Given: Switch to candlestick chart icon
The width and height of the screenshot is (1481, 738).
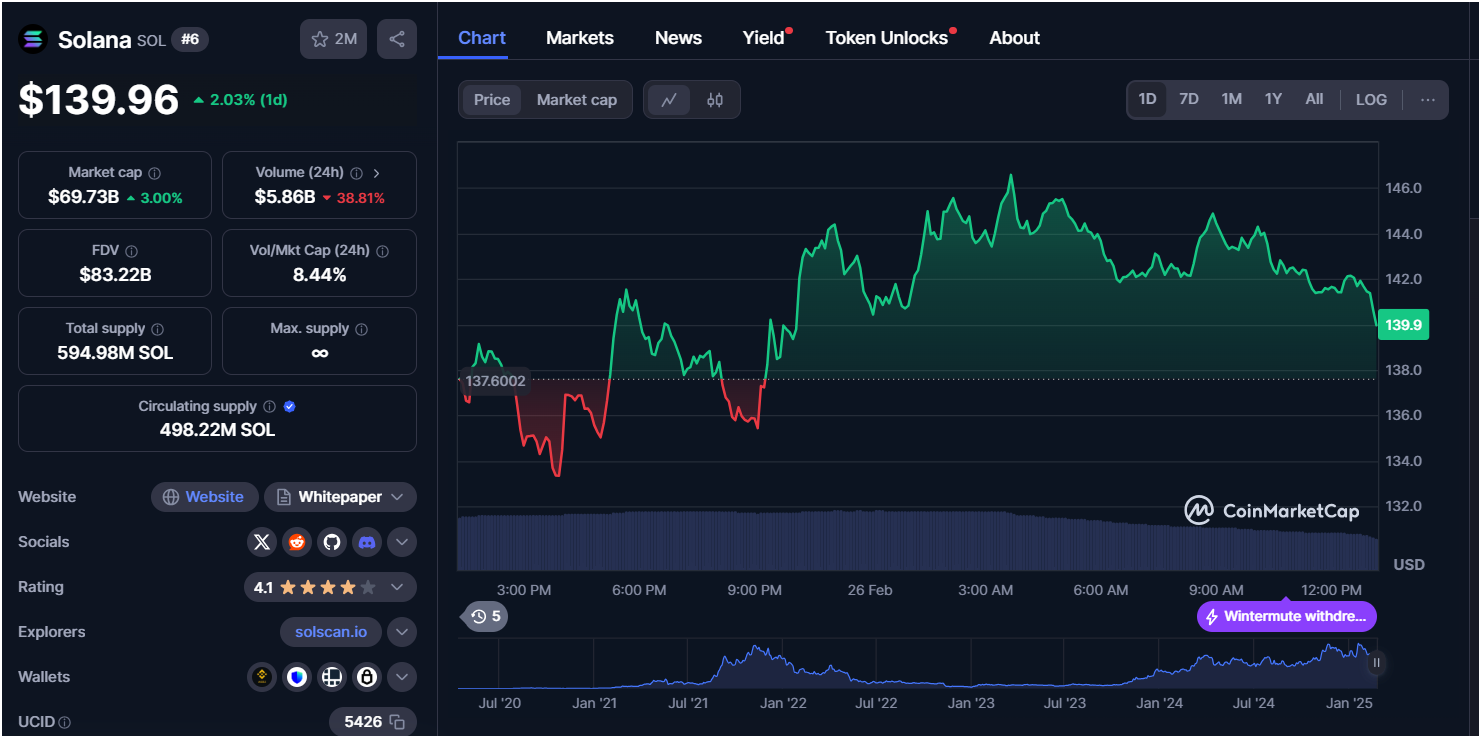Looking at the screenshot, I should (x=715, y=100).
